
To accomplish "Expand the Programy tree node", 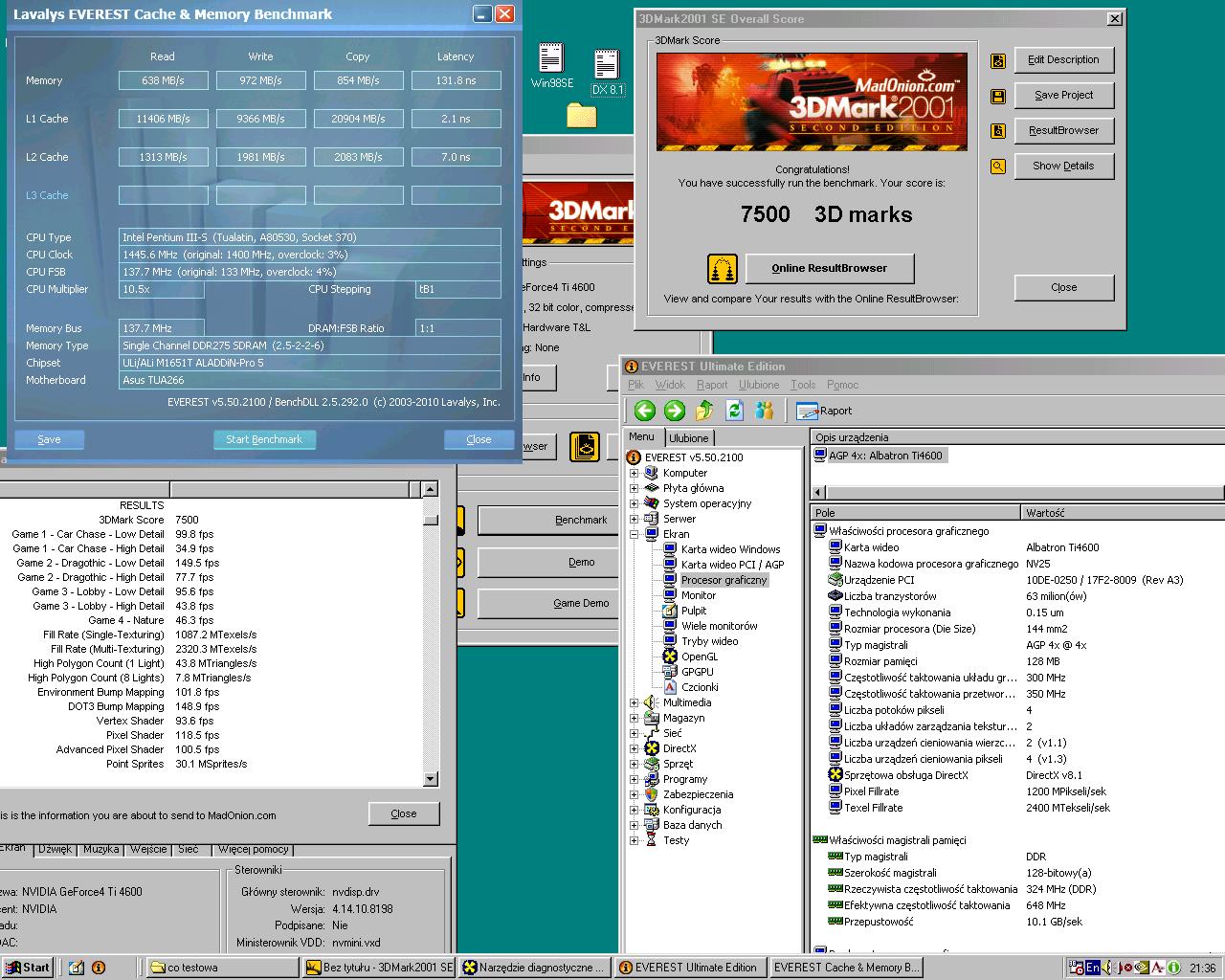I will point(634,779).
